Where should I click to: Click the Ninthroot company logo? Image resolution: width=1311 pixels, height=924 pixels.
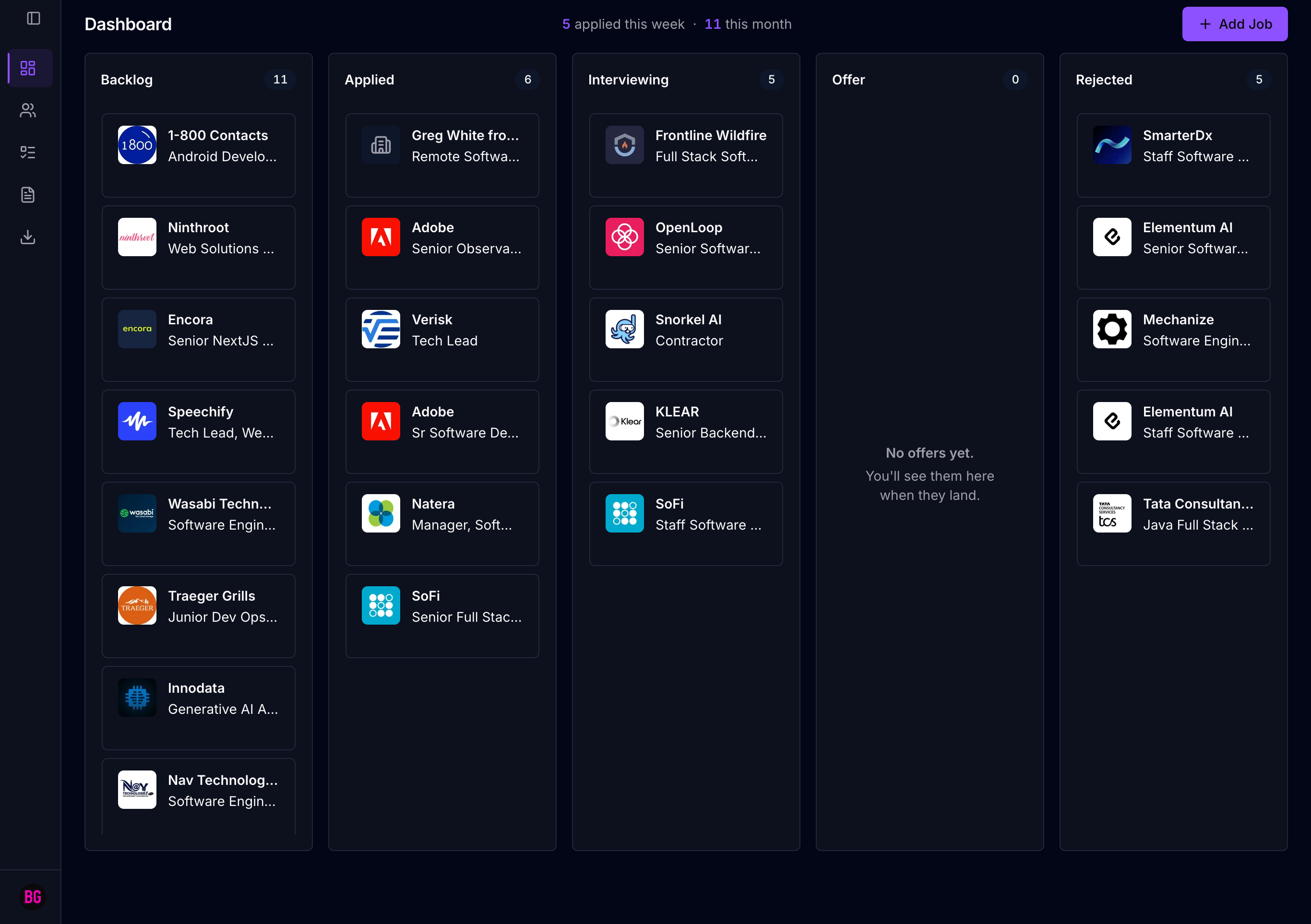point(137,237)
